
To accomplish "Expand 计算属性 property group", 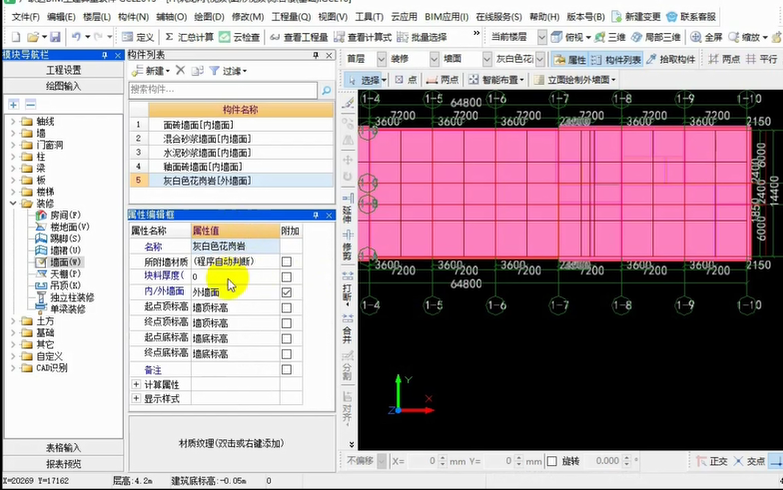I will coord(136,384).
